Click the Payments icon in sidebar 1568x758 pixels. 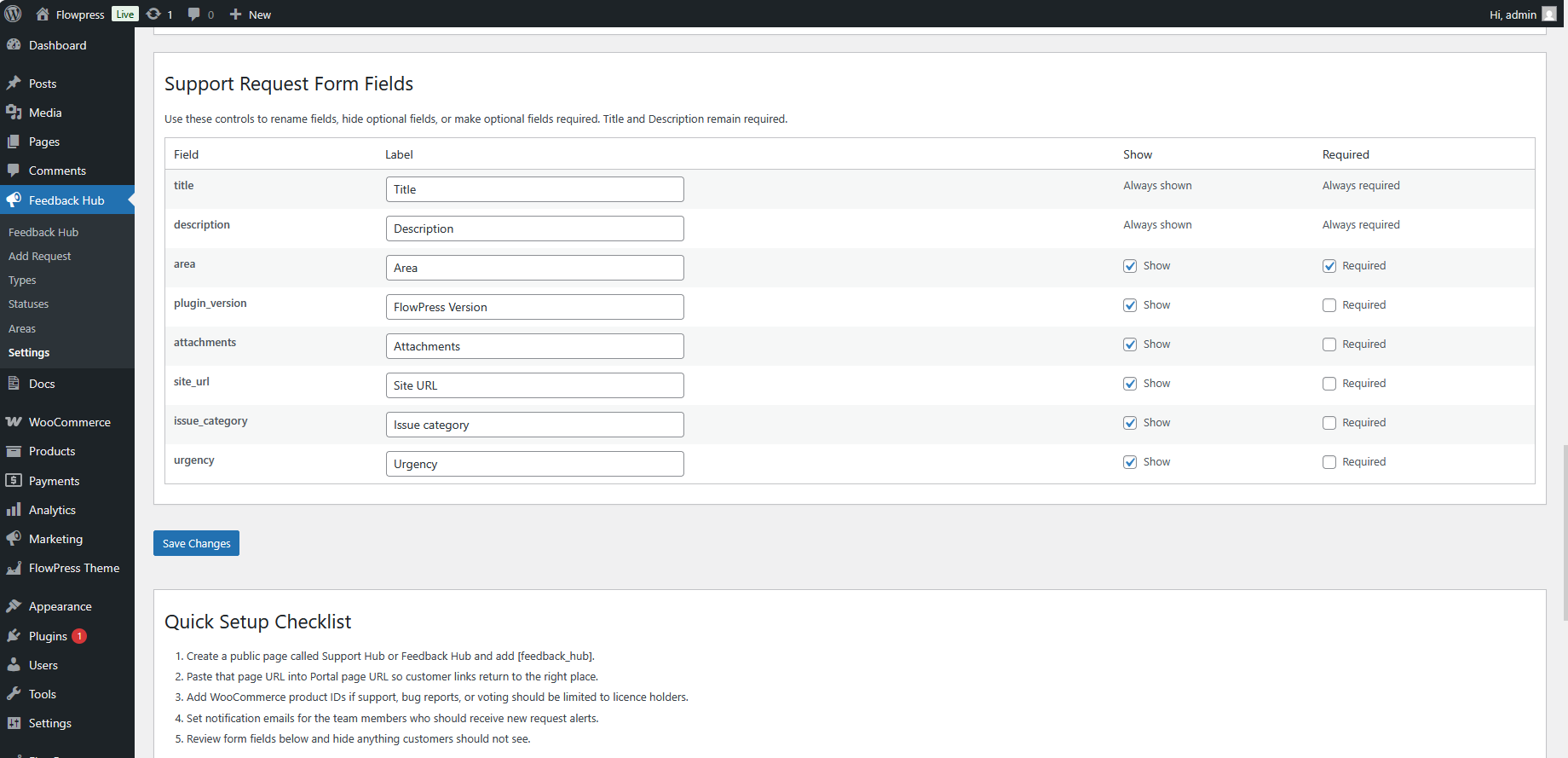click(x=14, y=481)
